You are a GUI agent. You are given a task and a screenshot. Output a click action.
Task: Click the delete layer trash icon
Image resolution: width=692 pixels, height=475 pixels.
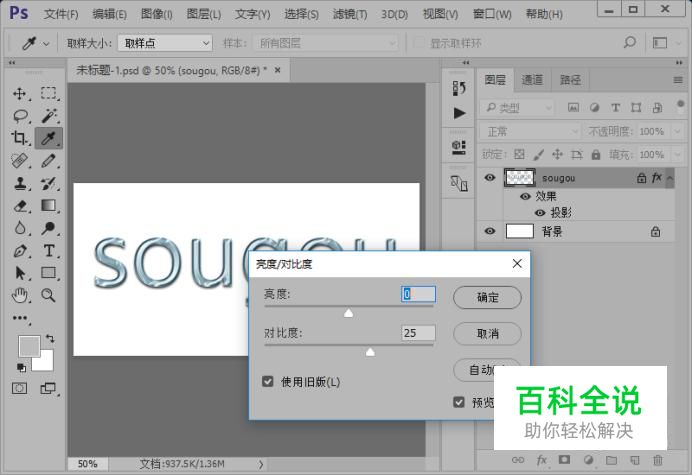pos(658,460)
